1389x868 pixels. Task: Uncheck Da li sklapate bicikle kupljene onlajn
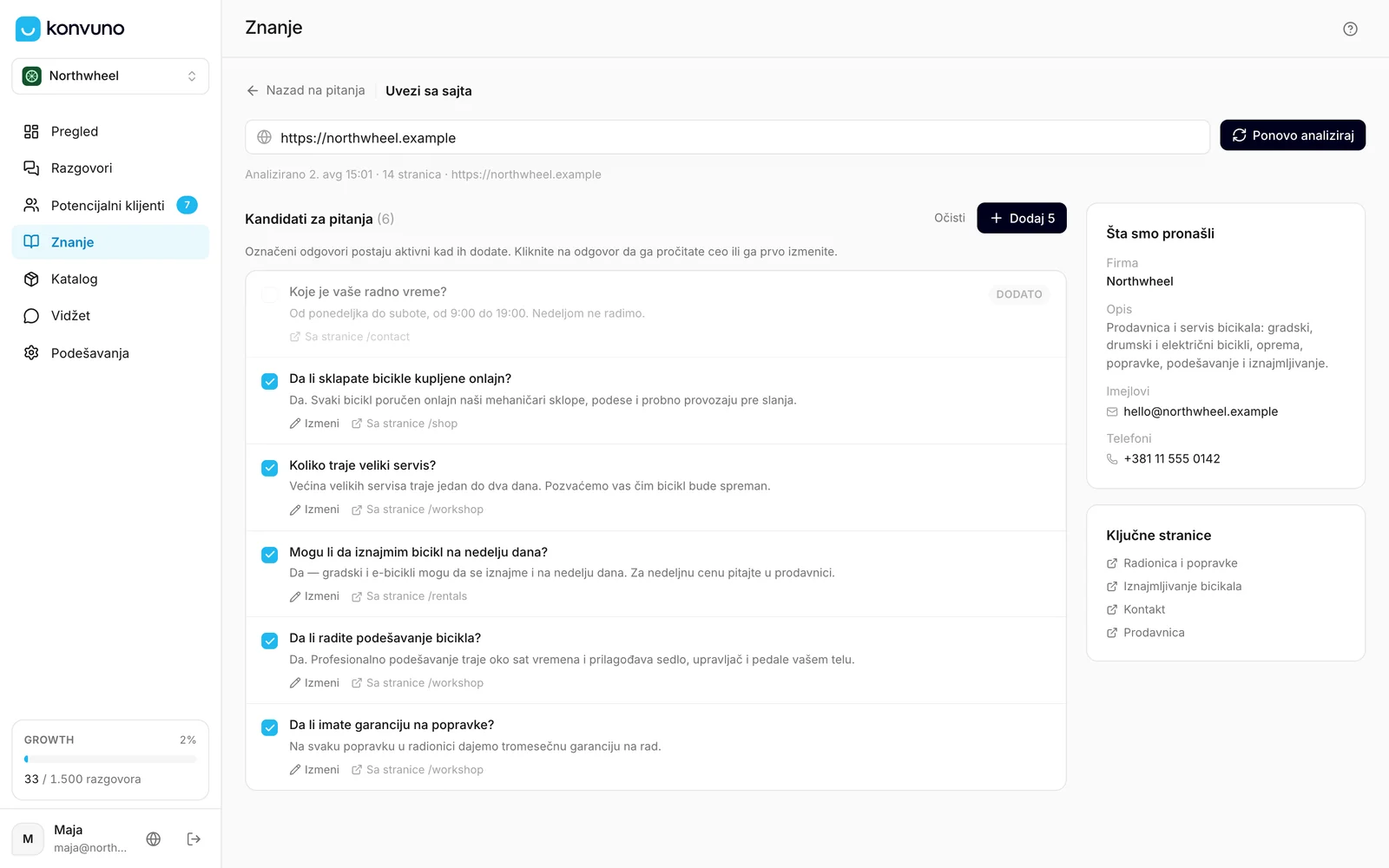(x=270, y=381)
